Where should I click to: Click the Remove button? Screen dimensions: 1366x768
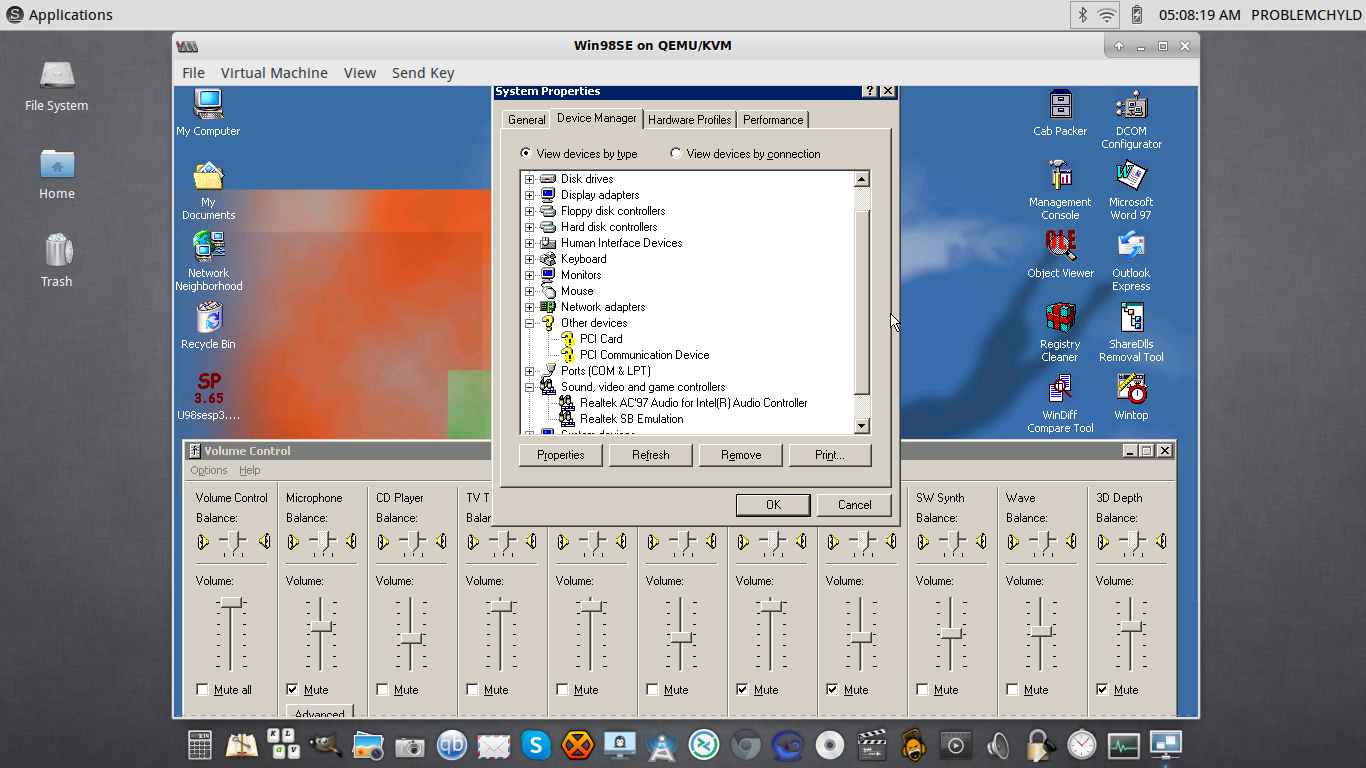pos(741,455)
